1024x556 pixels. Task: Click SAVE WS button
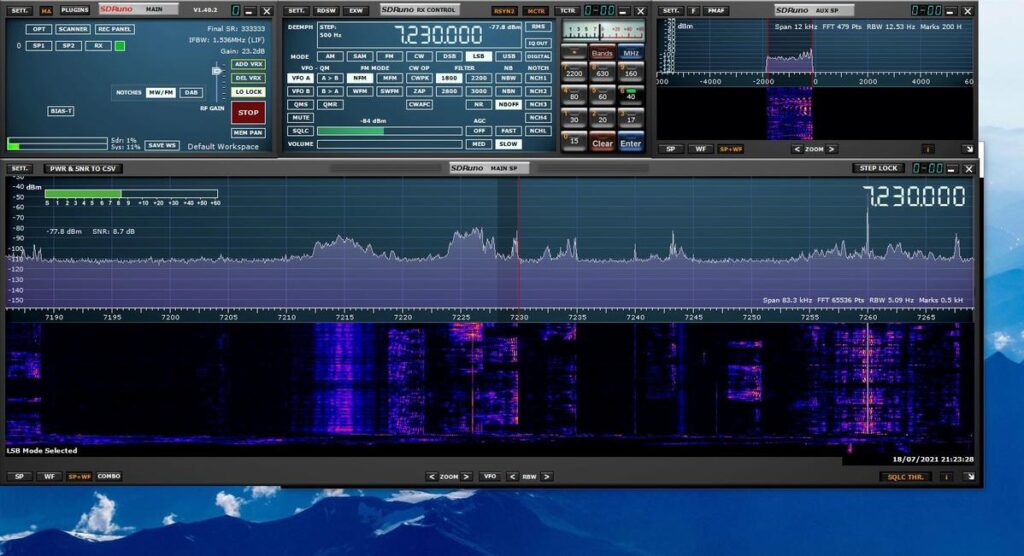[162, 145]
